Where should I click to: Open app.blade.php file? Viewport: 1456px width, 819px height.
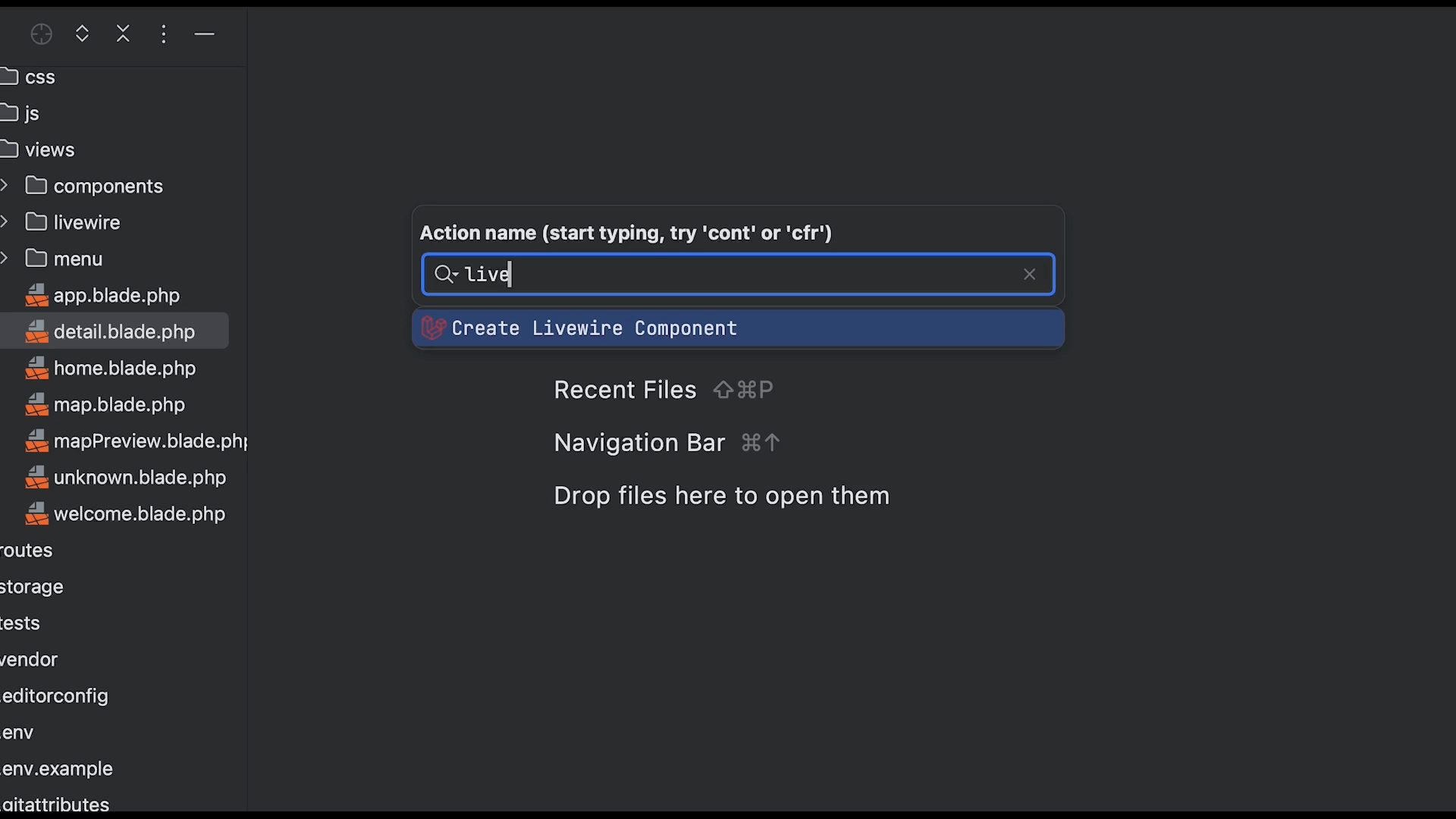116,295
